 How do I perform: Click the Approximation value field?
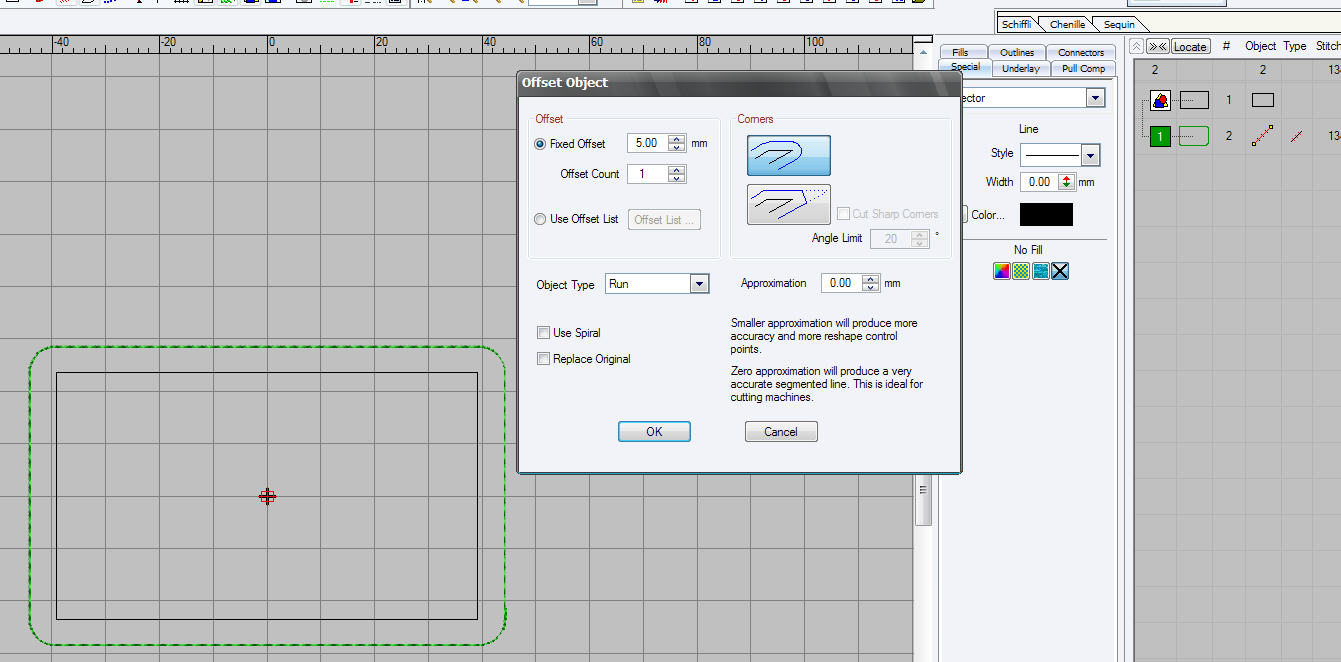tap(841, 283)
